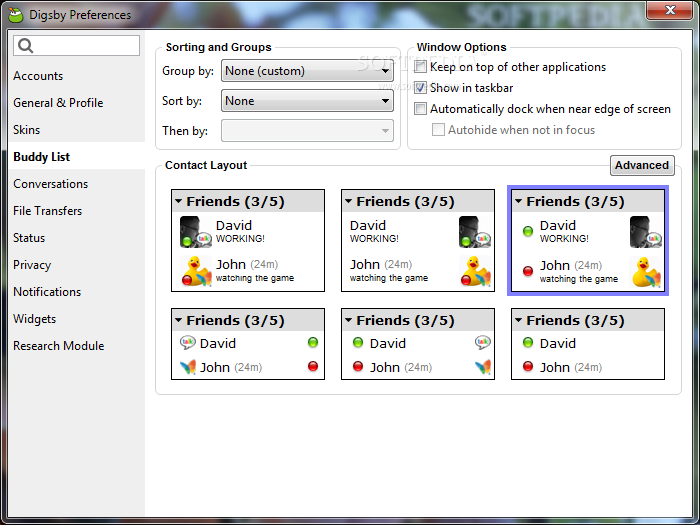The width and height of the screenshot is (700, 525).
Task: Collapse Friends group in bottom-right layout
Action: tap(518, 320)
